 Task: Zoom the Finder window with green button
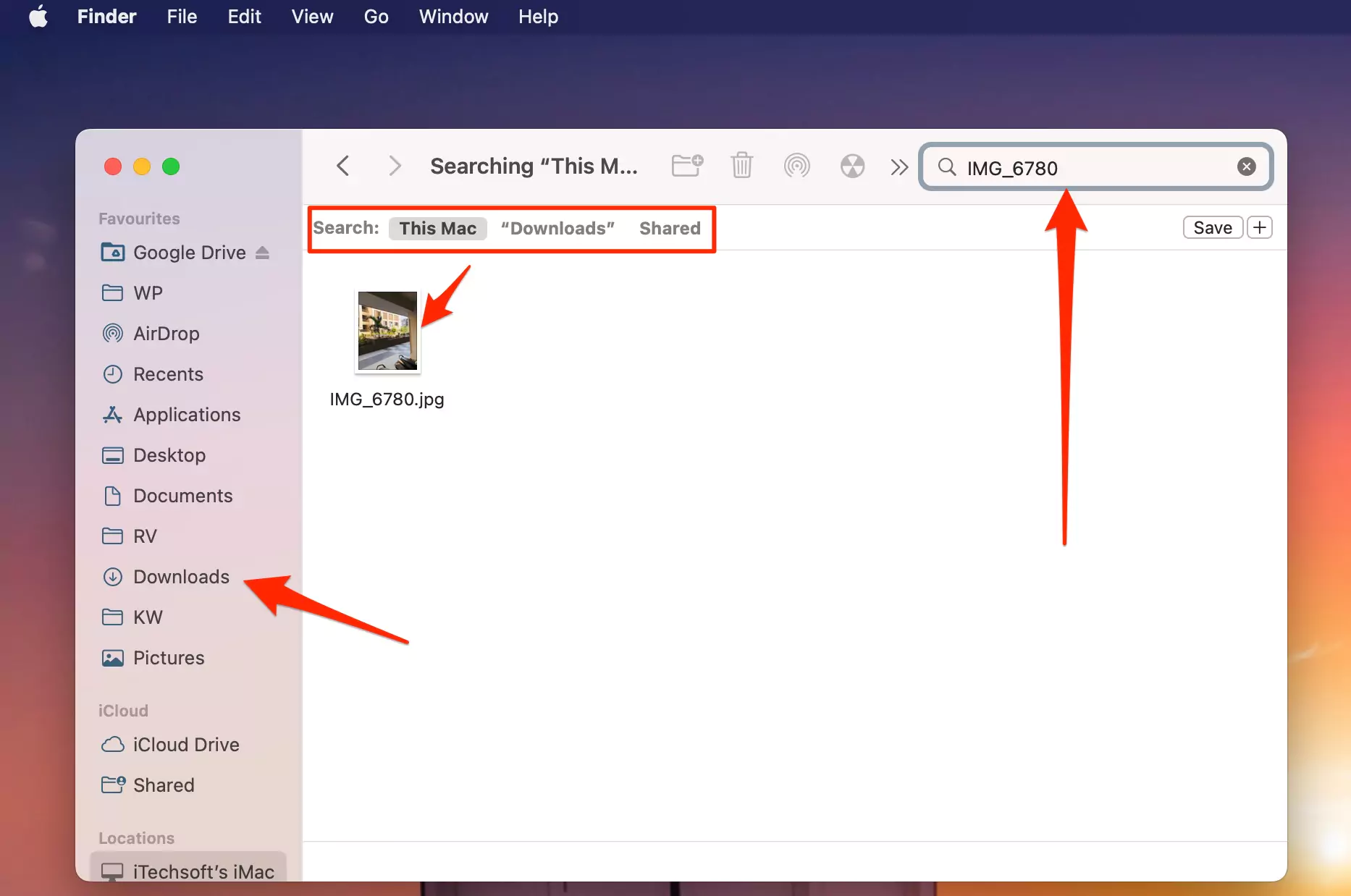pos(171,166)
